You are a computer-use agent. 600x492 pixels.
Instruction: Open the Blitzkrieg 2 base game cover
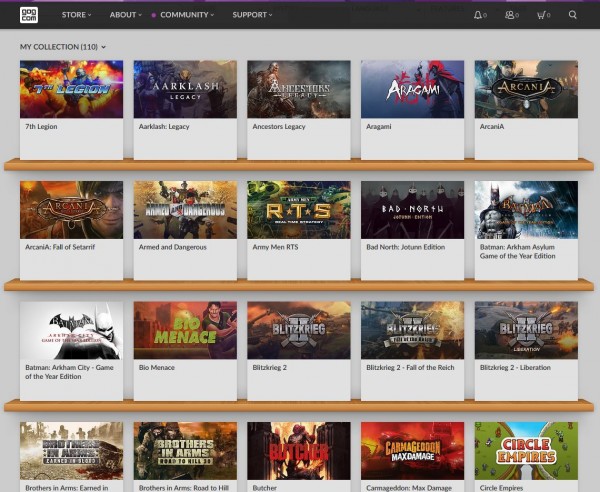coord(299,330)
